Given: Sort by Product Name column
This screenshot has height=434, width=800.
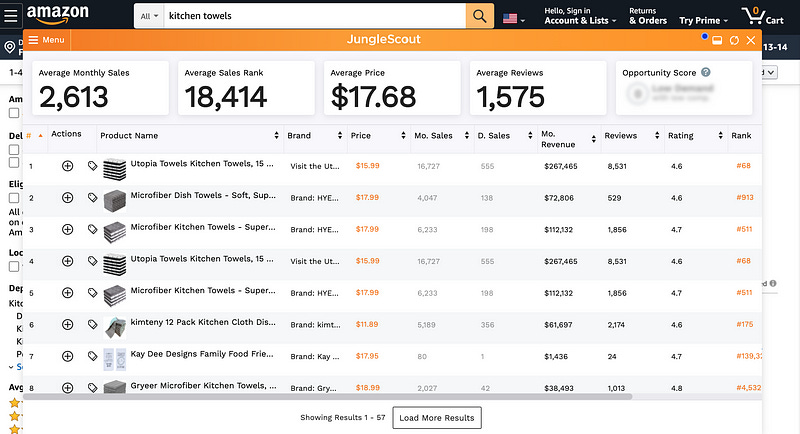Looking at the screenshot, I should pyautogui.click(x=276, y=136).
